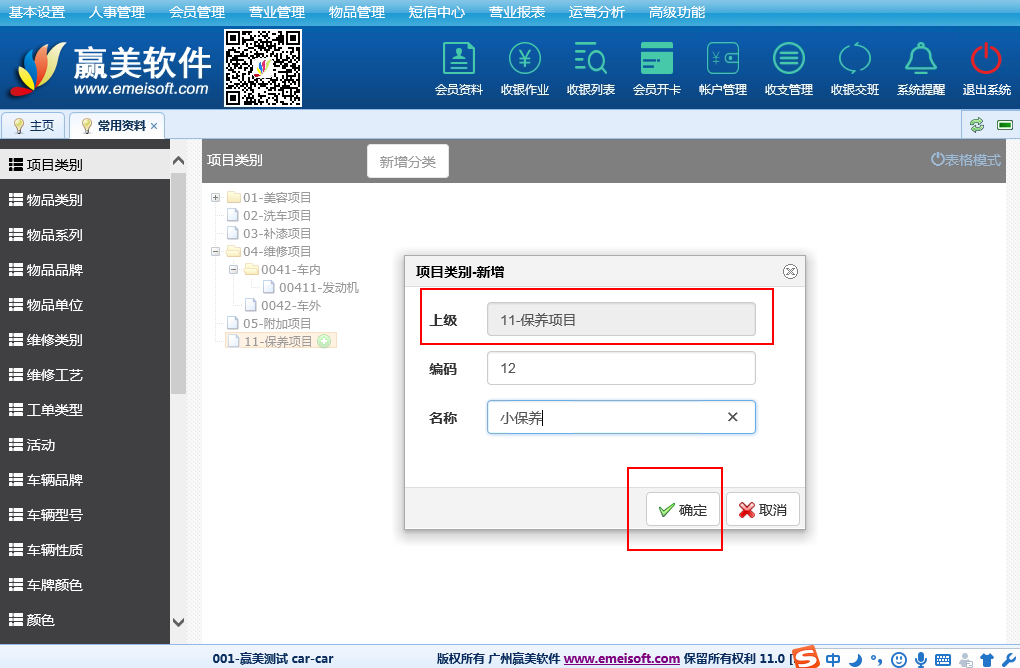Click the 收银作业 cashier icon
Screen dimensions: 1020x668
[x=524, y=68]
